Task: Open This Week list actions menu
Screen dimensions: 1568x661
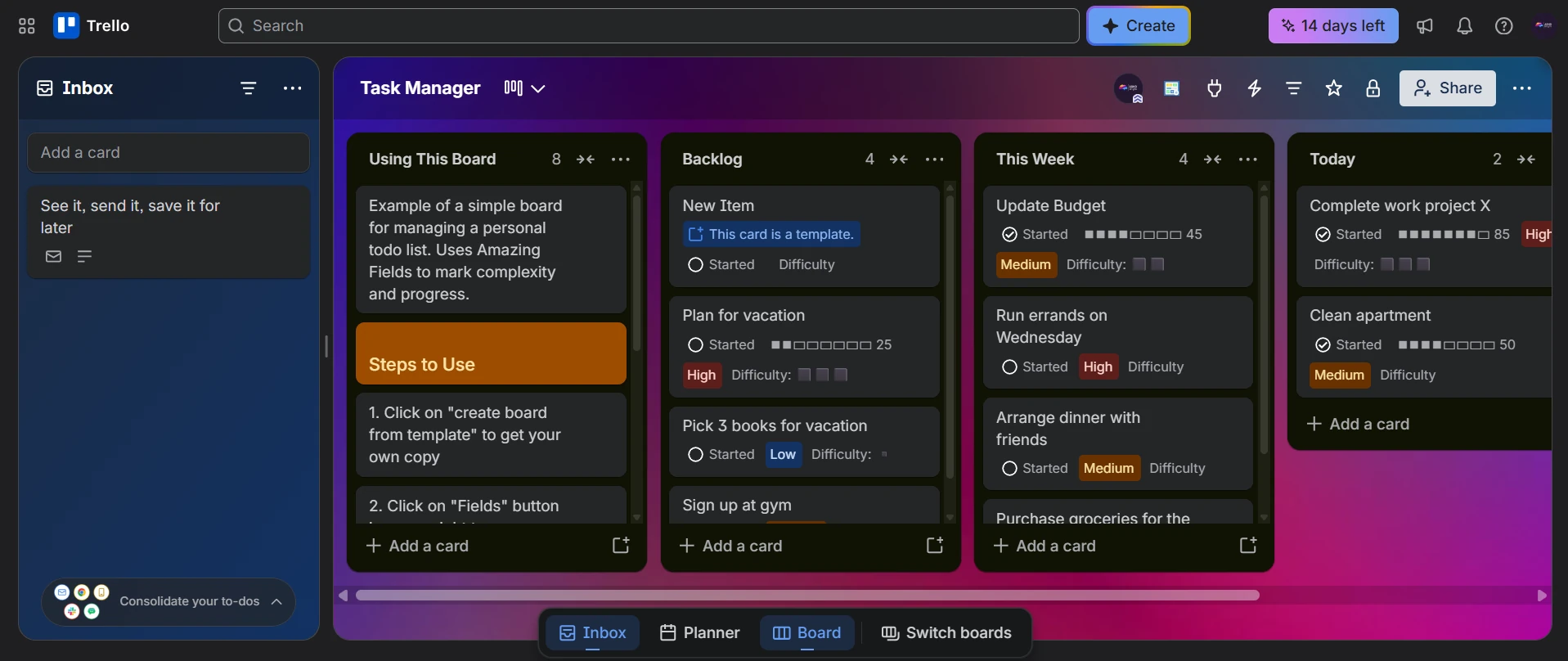Action: pos(1248,160)
